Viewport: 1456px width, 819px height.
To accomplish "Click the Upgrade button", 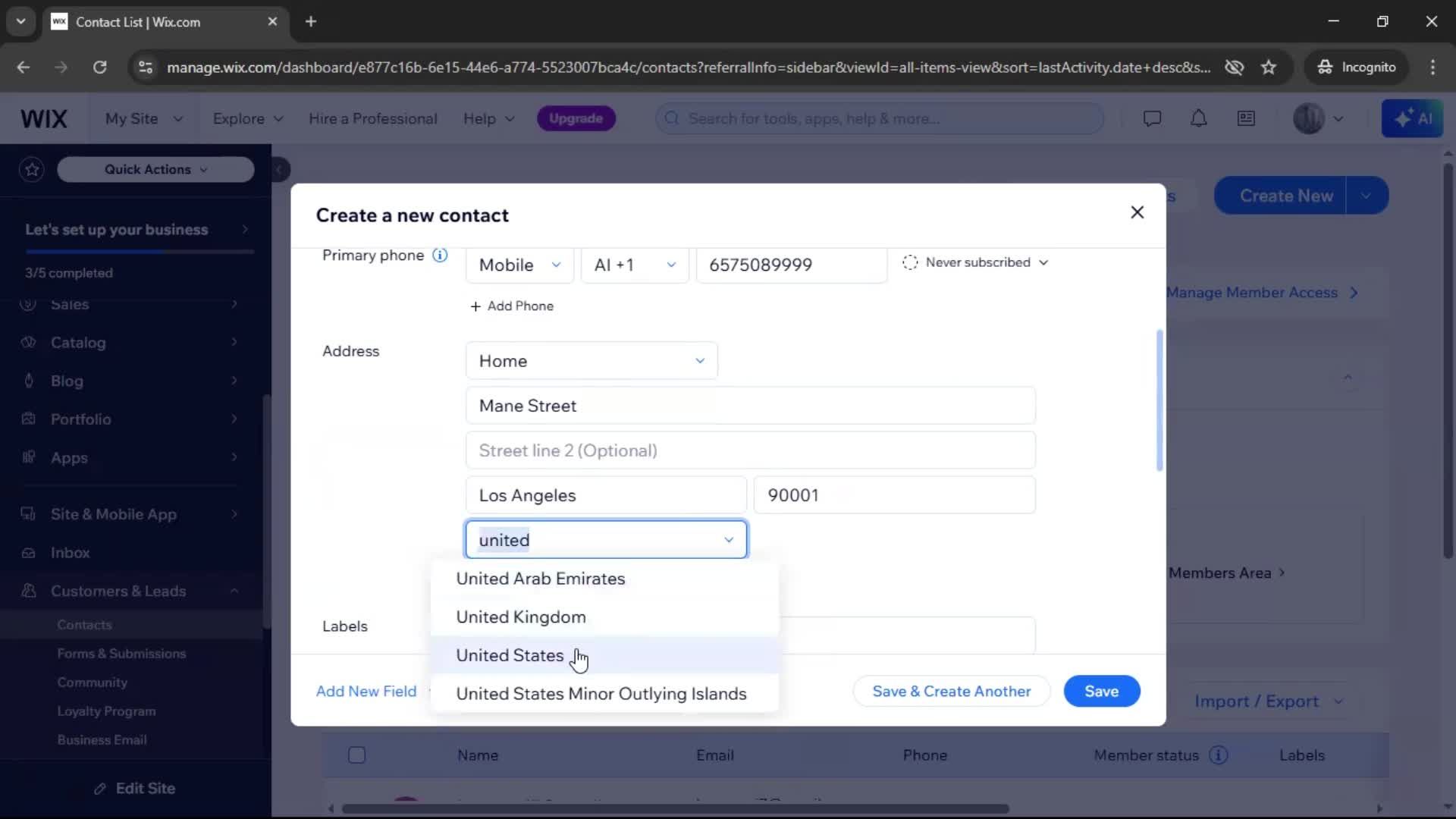I will click(x=576, y=118).
